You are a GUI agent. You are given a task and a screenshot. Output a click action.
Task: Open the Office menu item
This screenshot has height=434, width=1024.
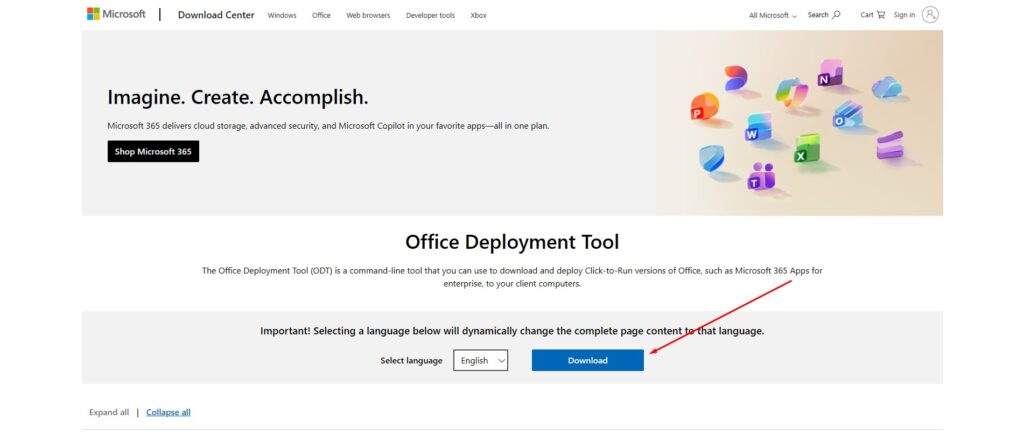click(321, 15)
